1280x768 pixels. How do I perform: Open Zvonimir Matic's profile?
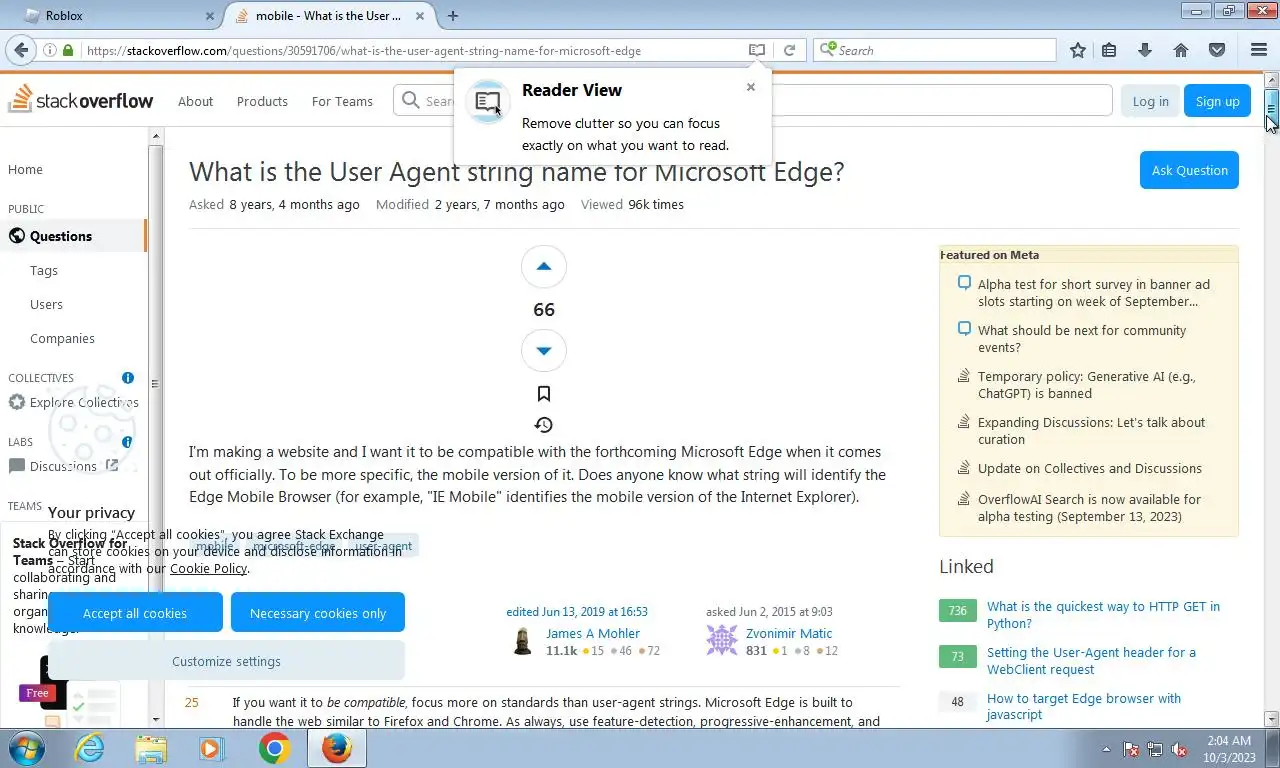point(788,633)
